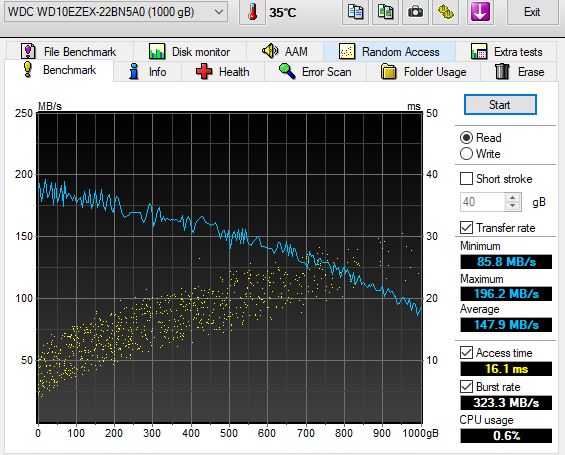This screenshot has width=565, height=455.
Task: Disable the Access time checkbox
Action: (x=466, y=352)
